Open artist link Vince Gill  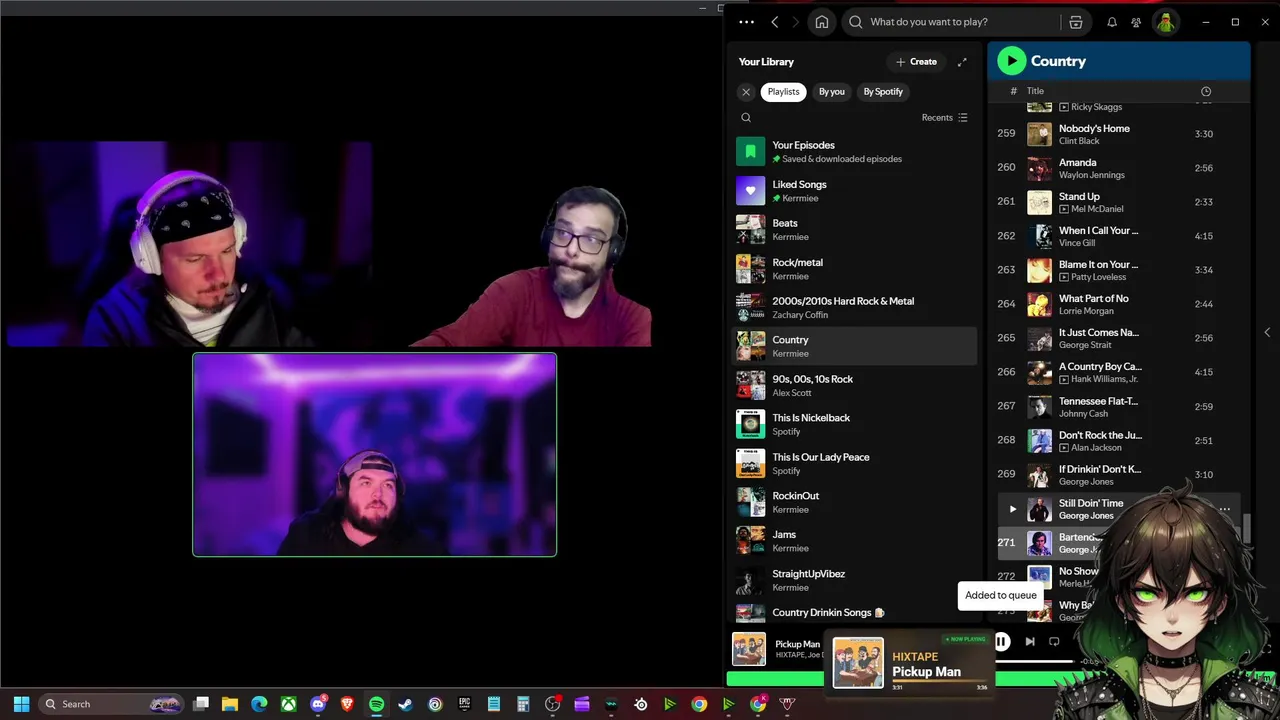(1077, 243)
